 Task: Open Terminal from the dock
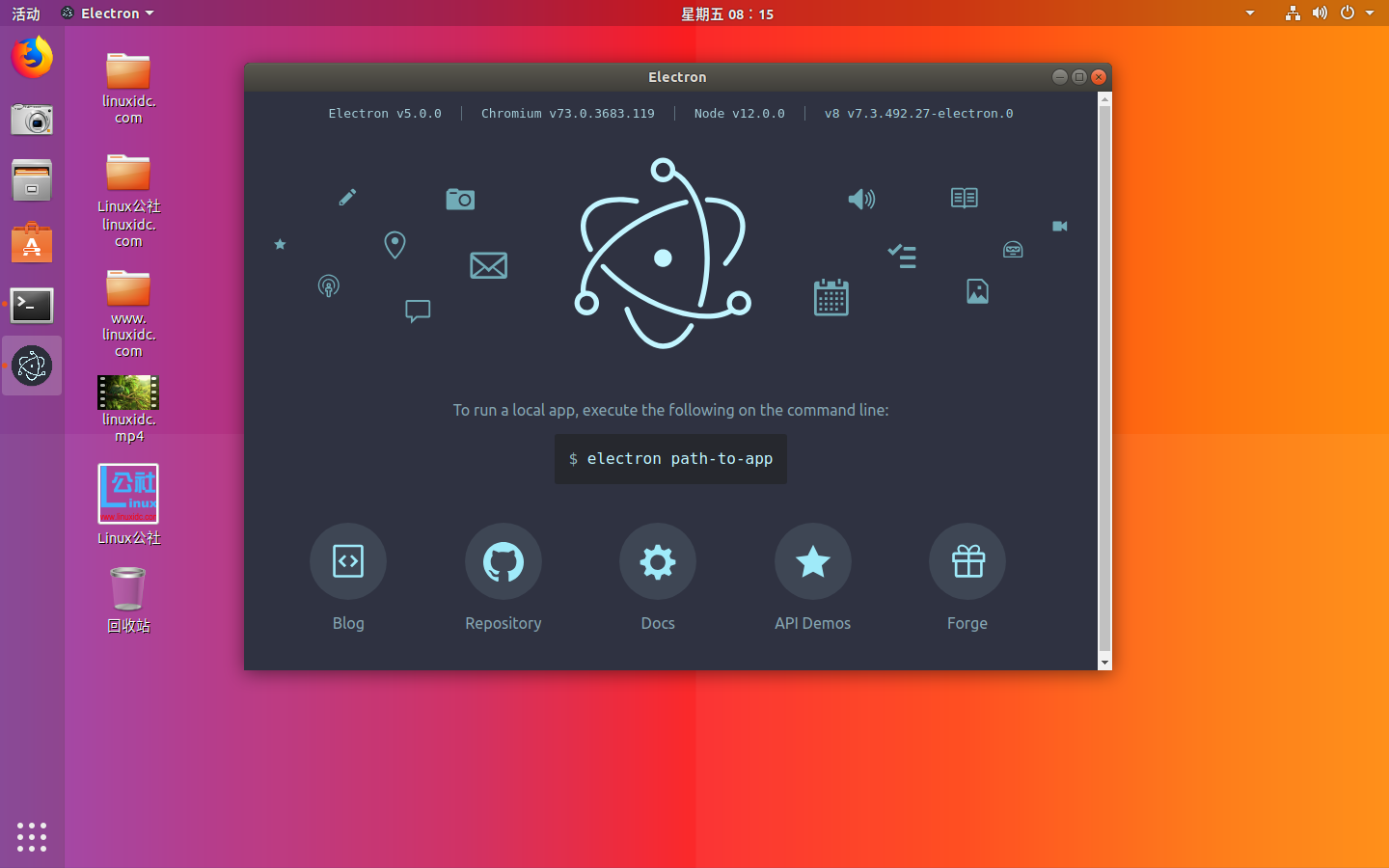(x=32, y=305)
